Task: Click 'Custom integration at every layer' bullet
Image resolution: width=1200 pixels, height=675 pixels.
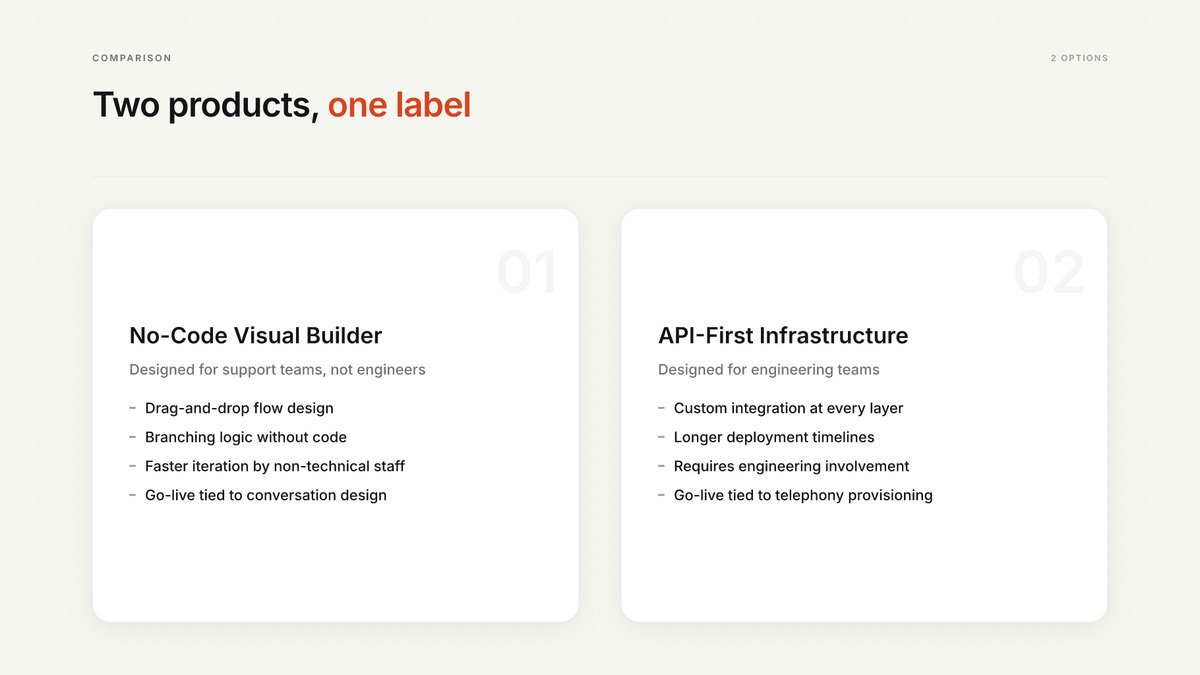Action: click(x=789, y=408)
